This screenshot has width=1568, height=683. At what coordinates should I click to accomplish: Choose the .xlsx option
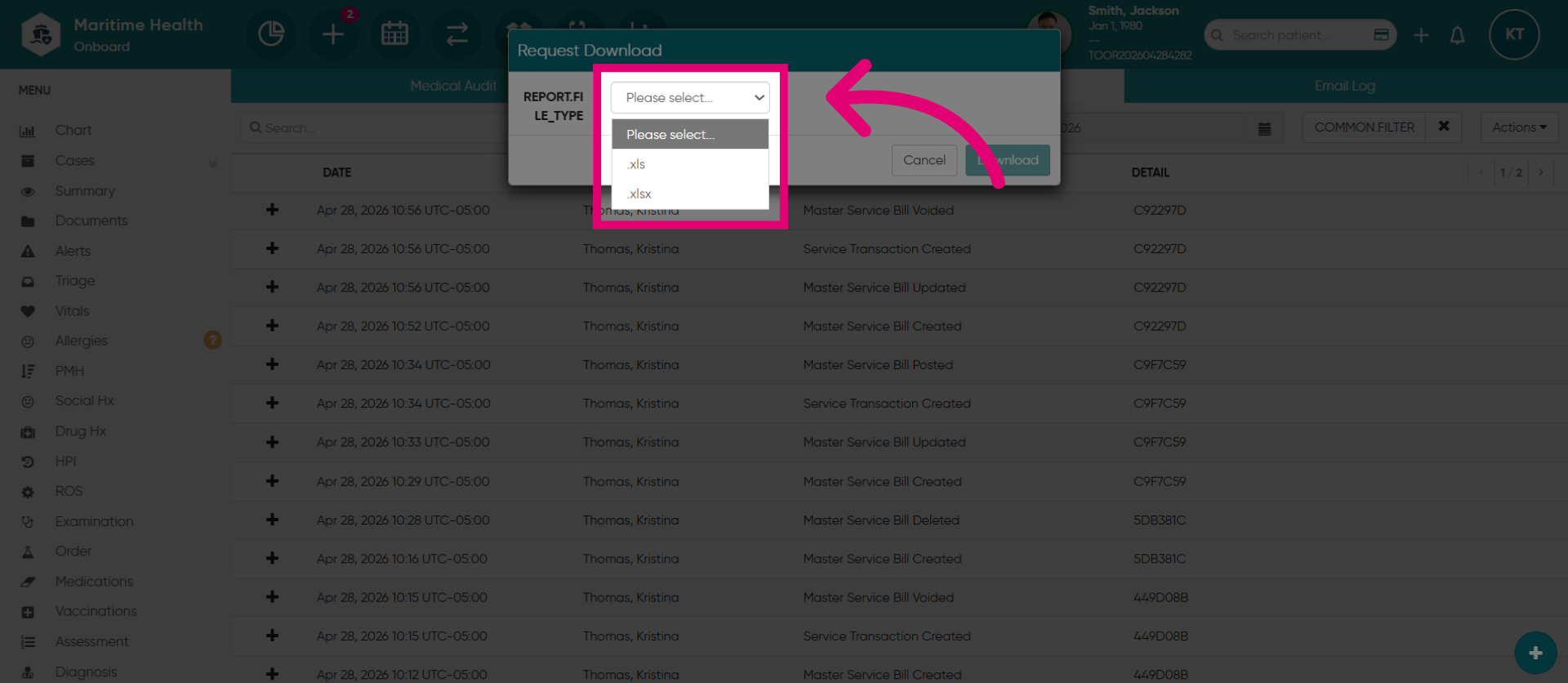[690, 194]
